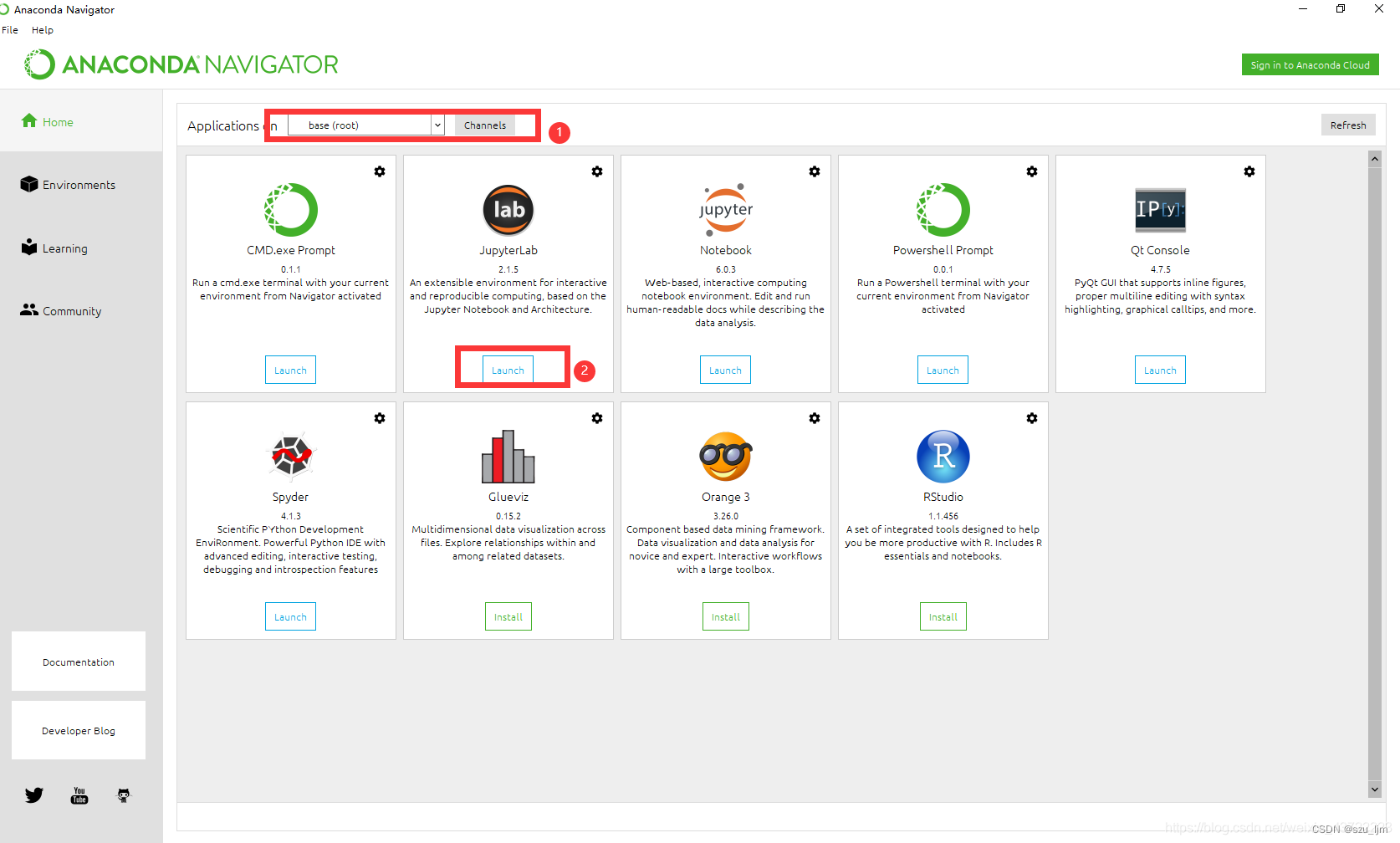Open Anaconda's Twitter page icon
The height and width of the screenshot is (843, 1400).
click(34, 795)
